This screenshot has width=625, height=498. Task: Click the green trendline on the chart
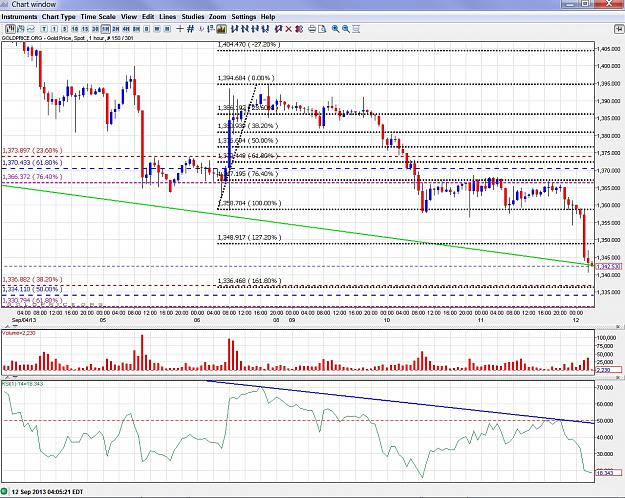point(295,225)
